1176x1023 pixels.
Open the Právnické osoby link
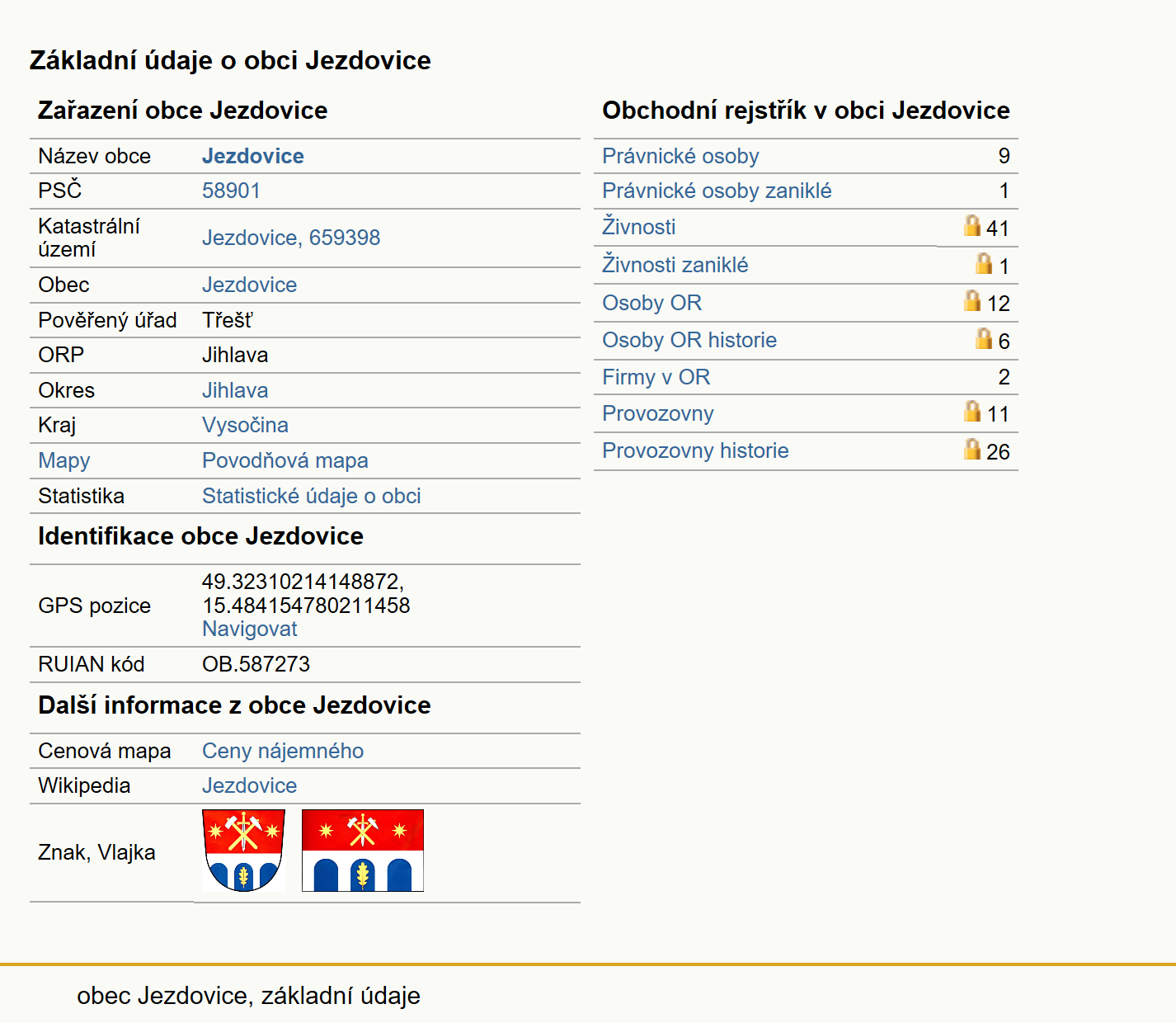[680, 156]
